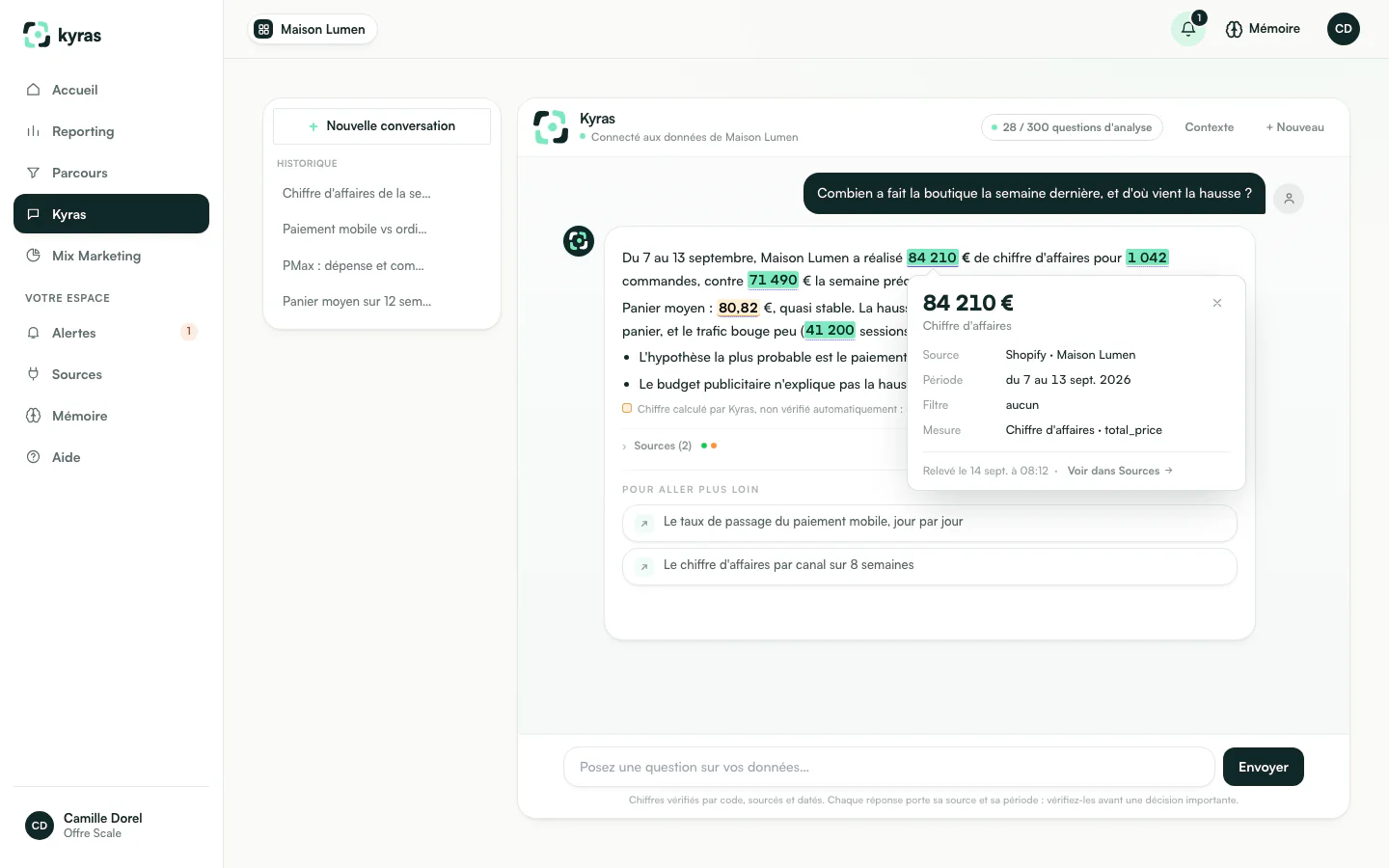Open the Mix Marketing section

pyautogui.click(x=111, y=256)
